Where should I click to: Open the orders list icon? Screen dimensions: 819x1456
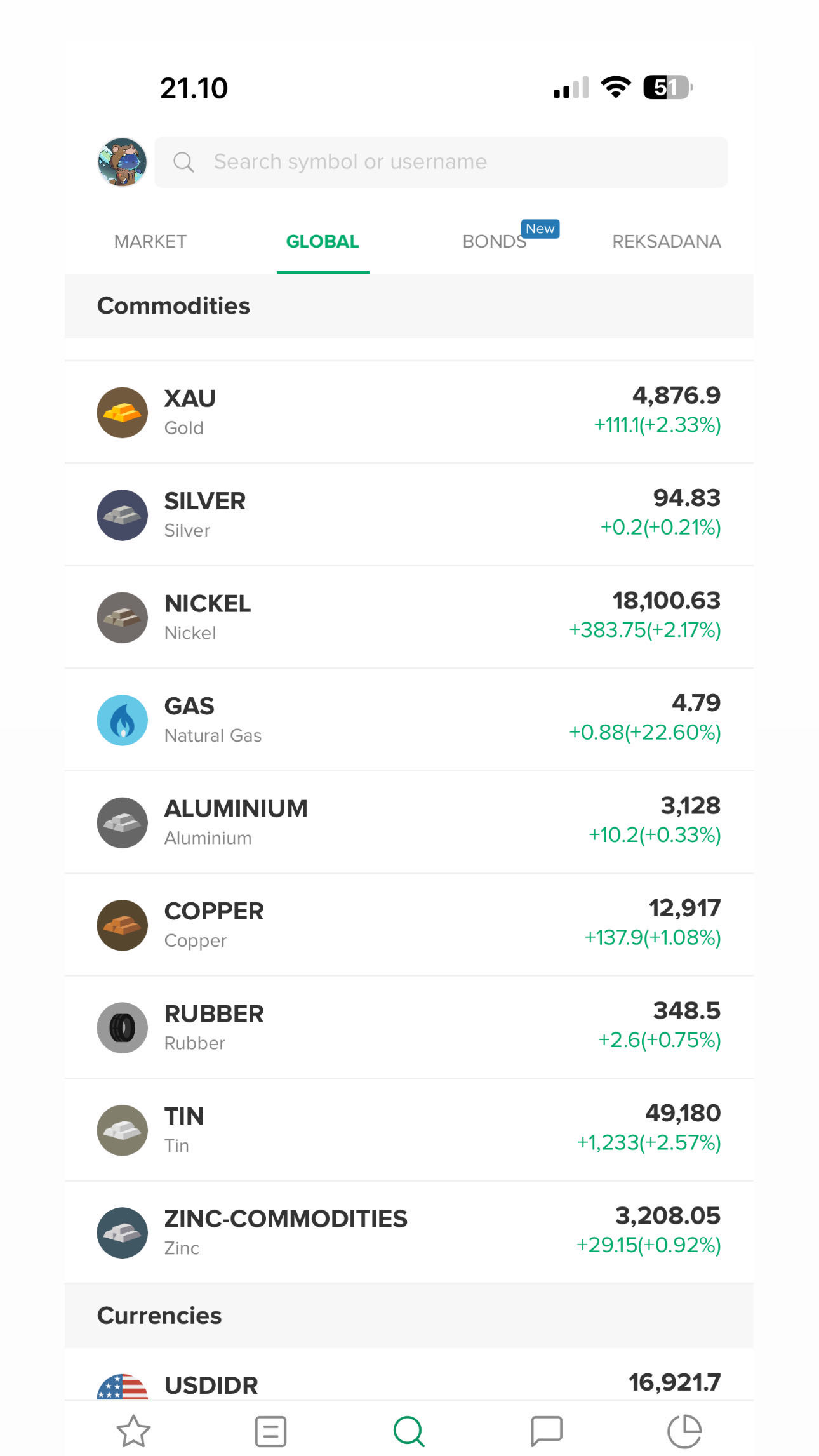click(270, 1431)
